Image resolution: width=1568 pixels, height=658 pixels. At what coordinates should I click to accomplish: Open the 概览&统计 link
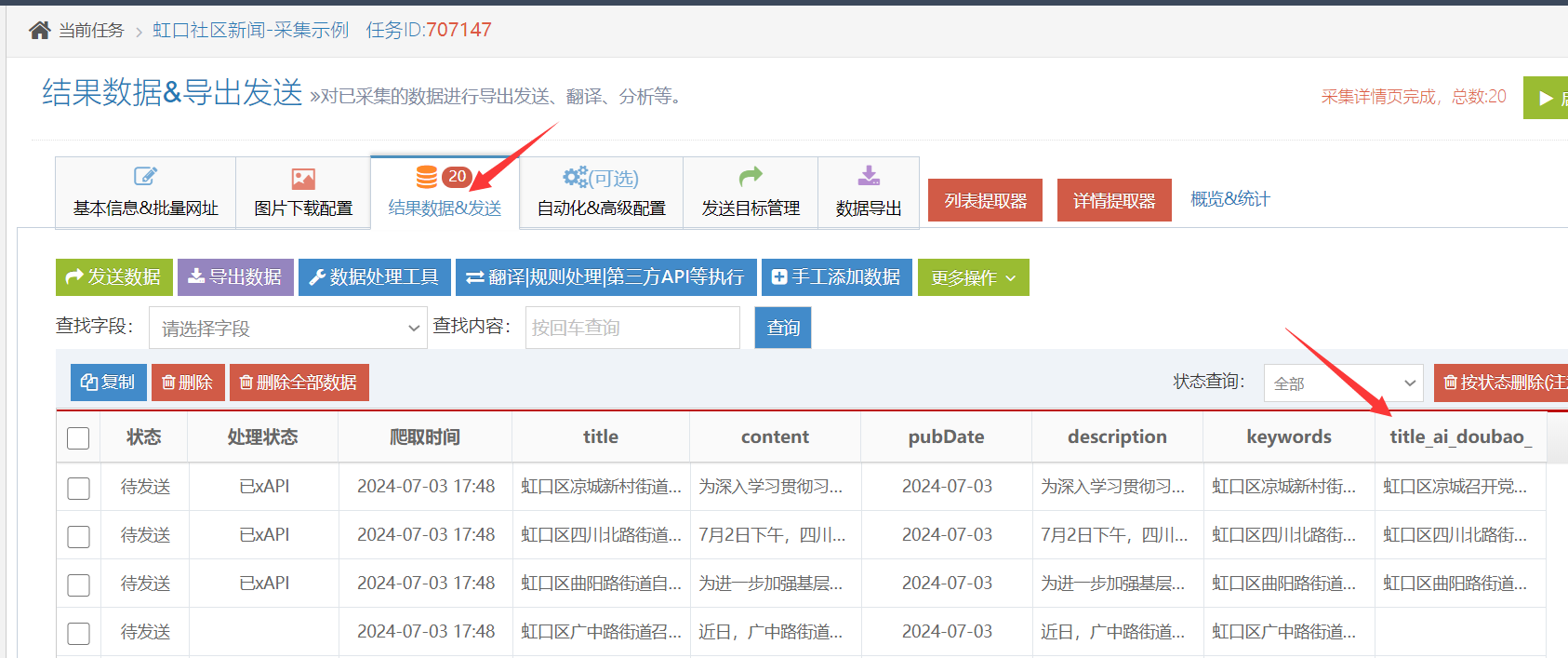(1229, 199)
